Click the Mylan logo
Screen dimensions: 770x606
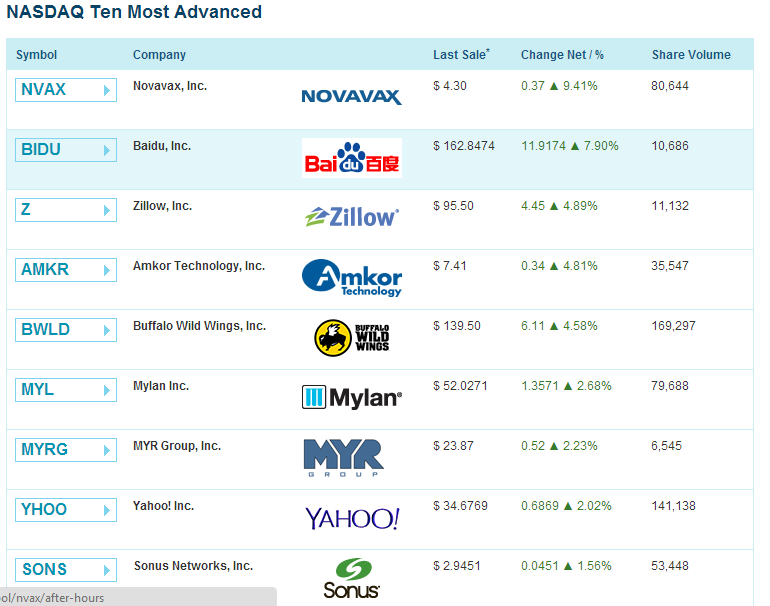point(352,398)
